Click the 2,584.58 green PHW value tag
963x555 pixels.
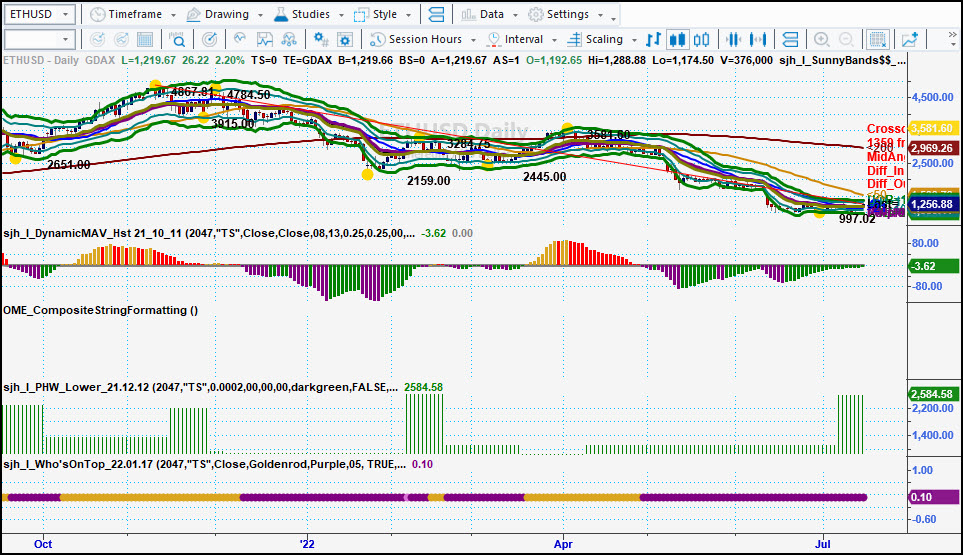tap(933, 394)
